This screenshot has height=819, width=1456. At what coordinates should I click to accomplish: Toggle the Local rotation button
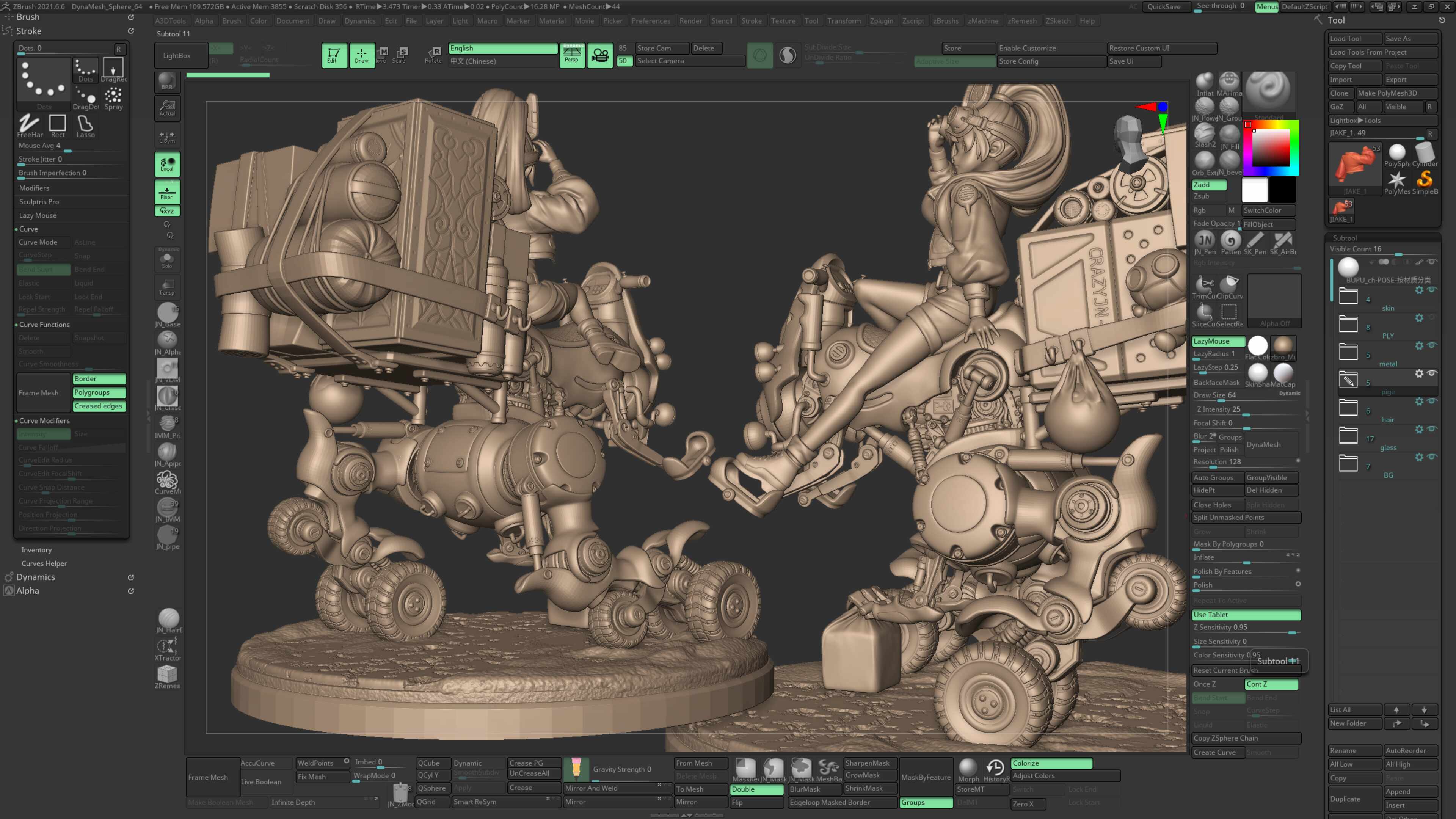pos(167,164)
